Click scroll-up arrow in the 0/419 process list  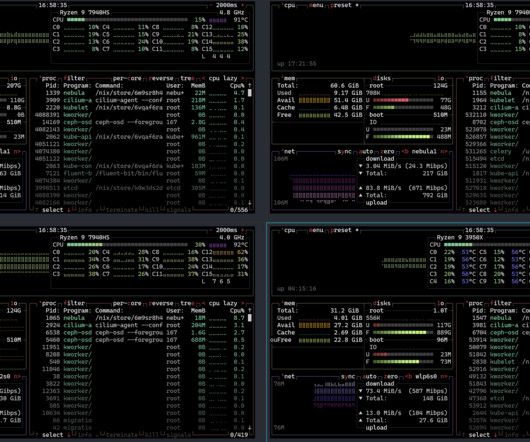(x=250, y=311)
